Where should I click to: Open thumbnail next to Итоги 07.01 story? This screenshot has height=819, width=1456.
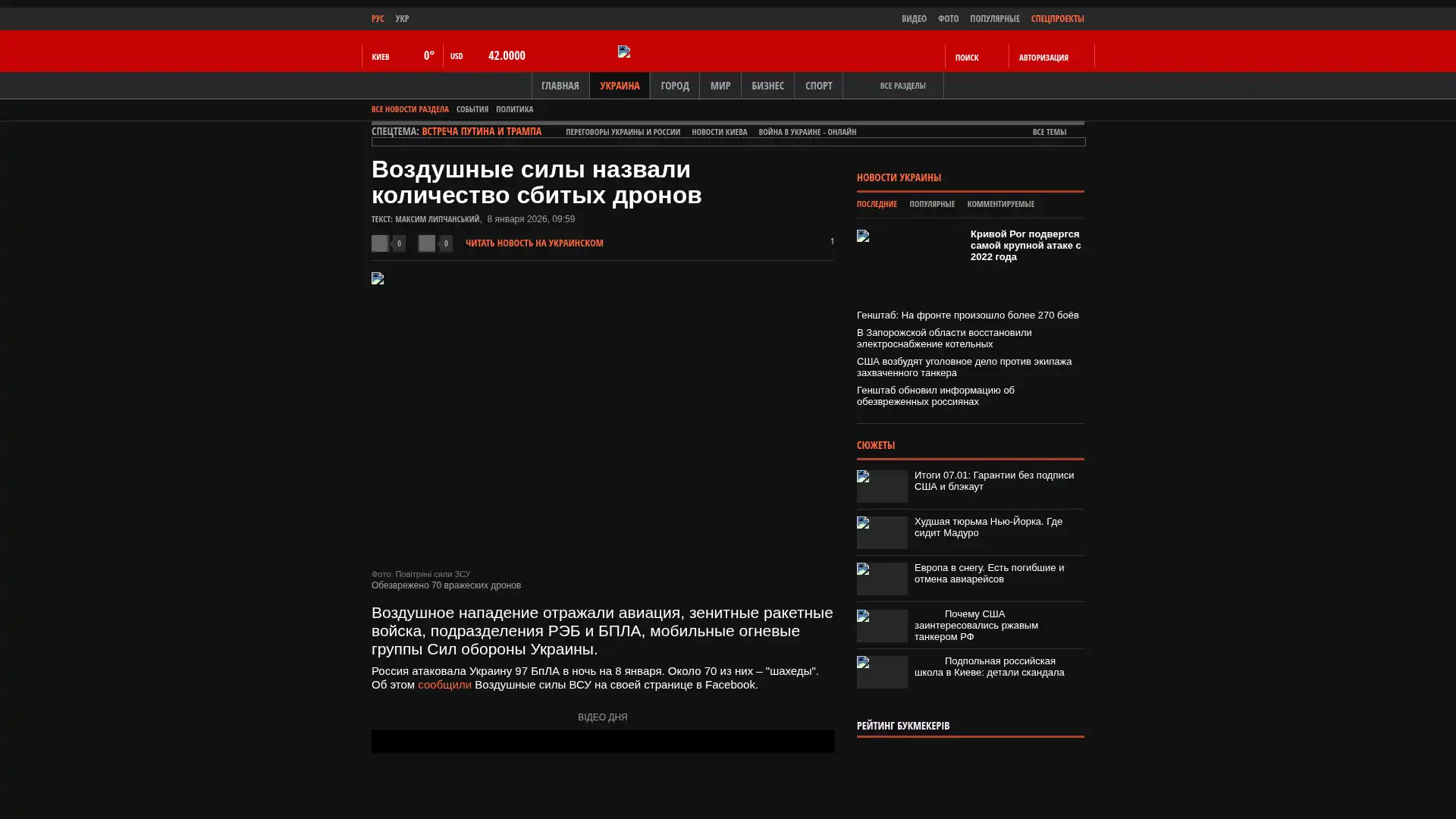[x=882, y=486]
